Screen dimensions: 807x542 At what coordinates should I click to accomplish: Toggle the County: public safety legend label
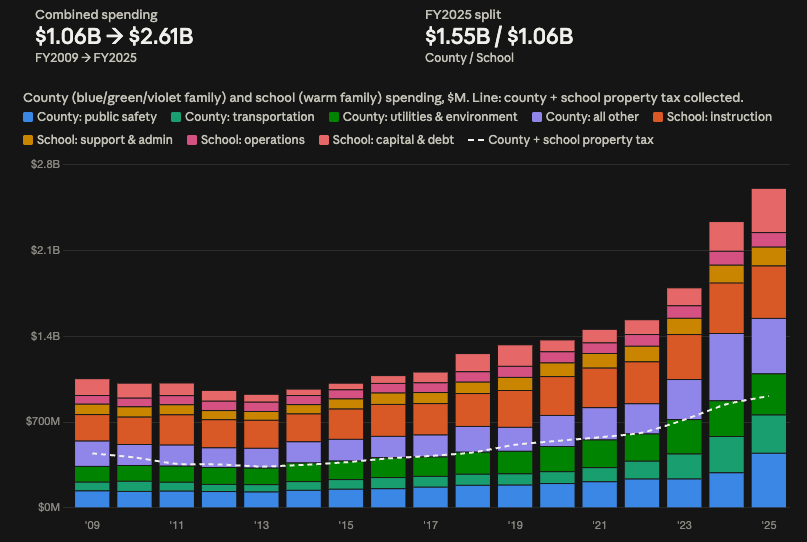tap(97, 117)
